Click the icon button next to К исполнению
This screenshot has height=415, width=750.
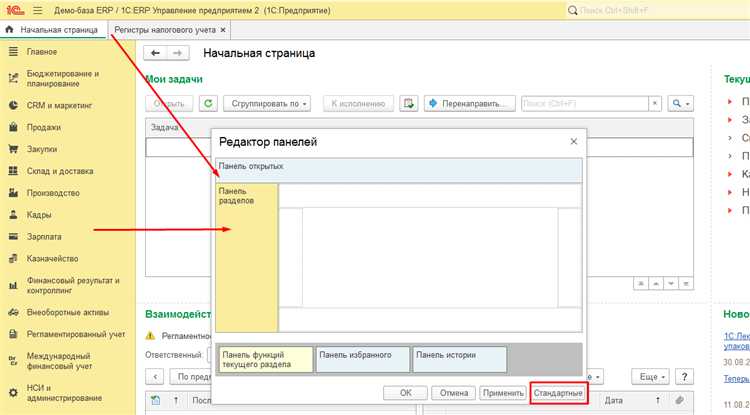(408, 103)
